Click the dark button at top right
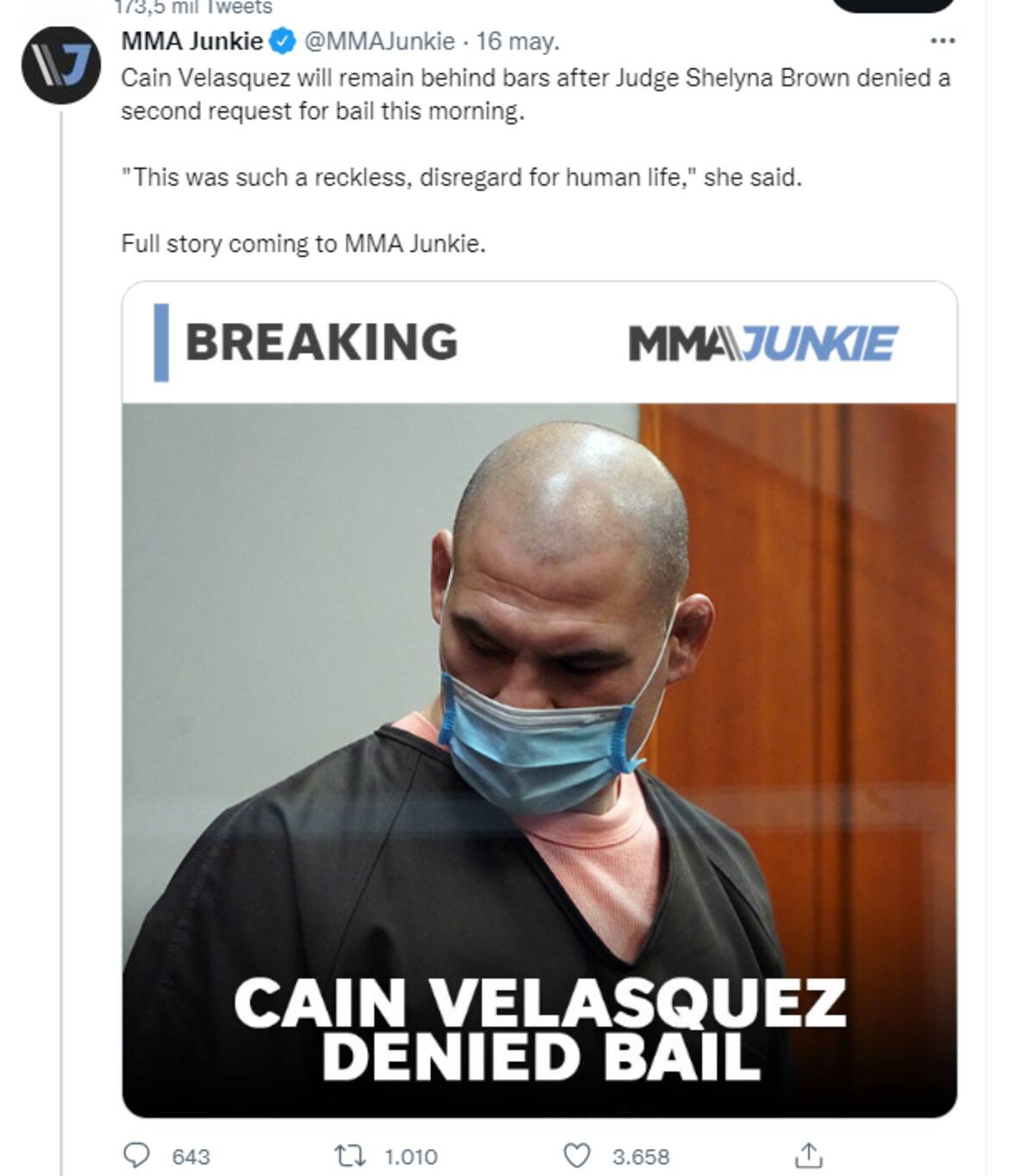This screenshot has width=1035, height=1176. pyautogui.click(x=894, y=5)
